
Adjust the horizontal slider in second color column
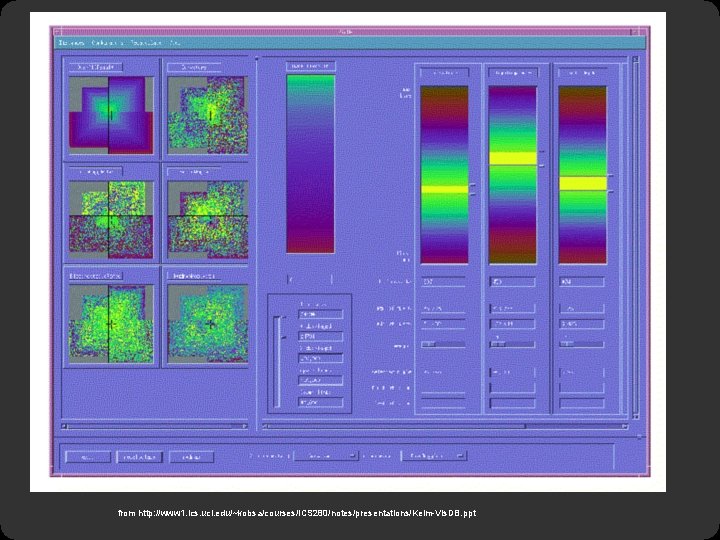[512, 344]
